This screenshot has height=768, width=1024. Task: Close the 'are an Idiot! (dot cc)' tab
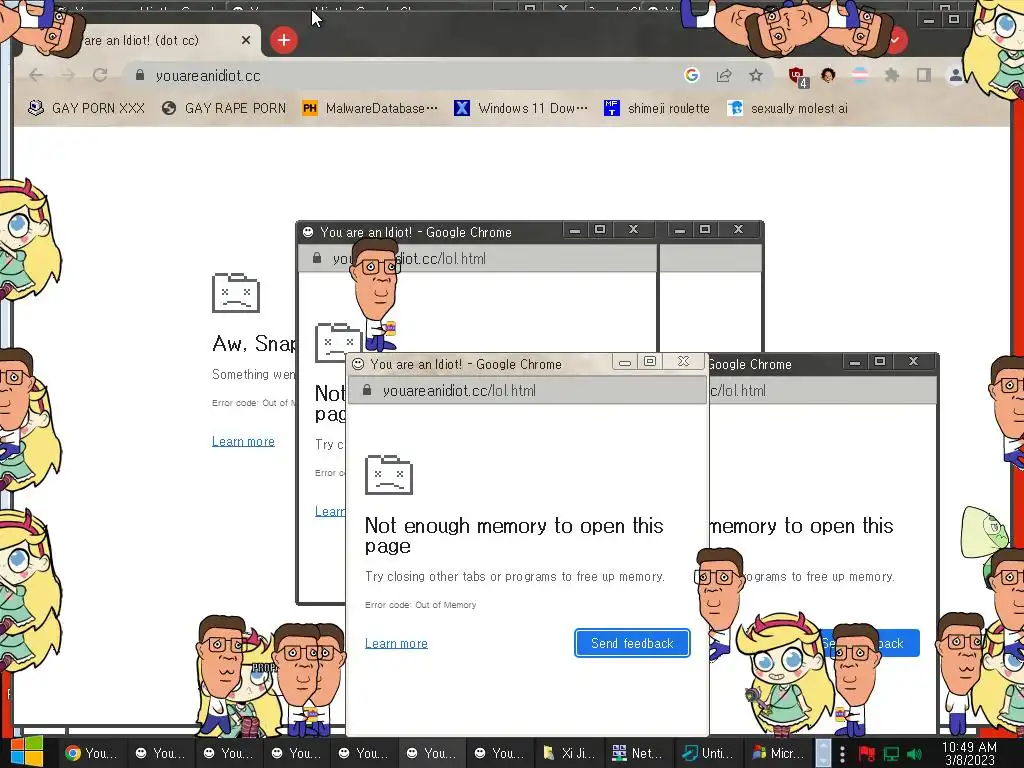(x=246, y=40)
